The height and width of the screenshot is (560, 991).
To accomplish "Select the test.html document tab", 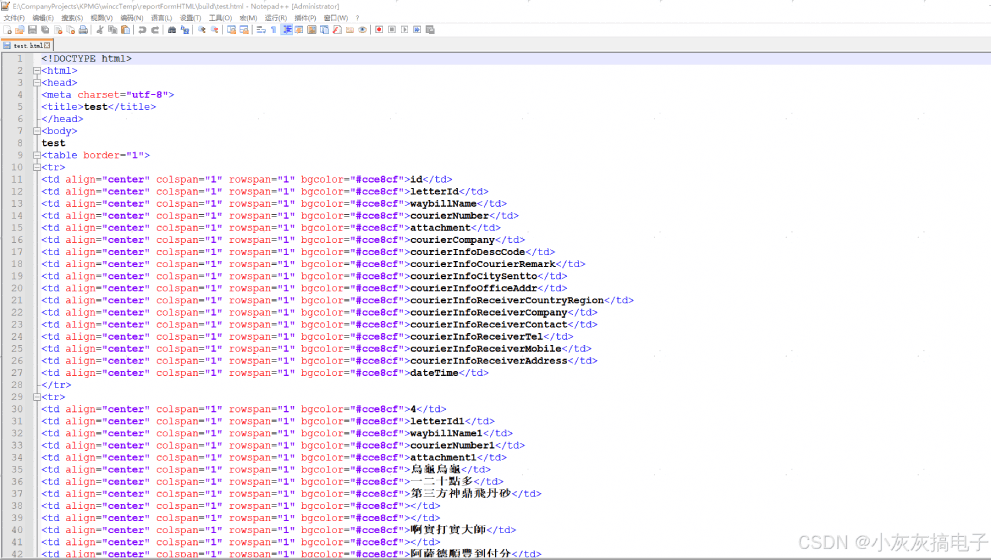I will pyautogui.click(x=27, y=46).
